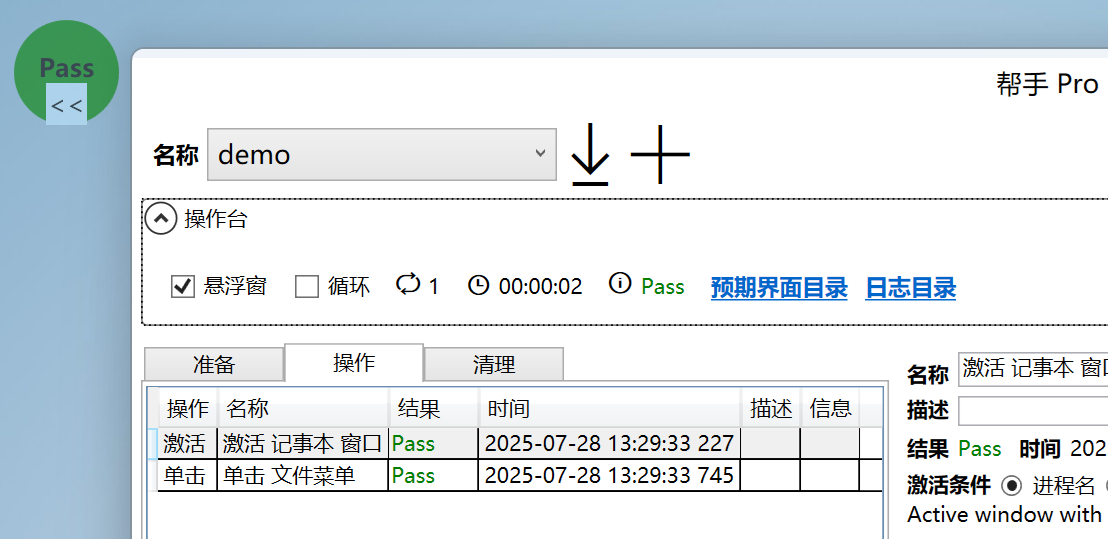Image resolution: width=1108 pixels, height=539 pixels.
Task: Click the 时间 column header
Action: click(x=610, y=408)
